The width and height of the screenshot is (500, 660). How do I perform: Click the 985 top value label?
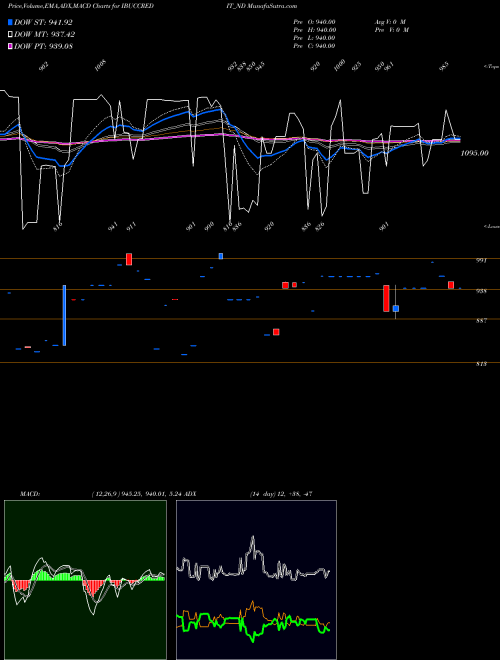coord(444,67)
